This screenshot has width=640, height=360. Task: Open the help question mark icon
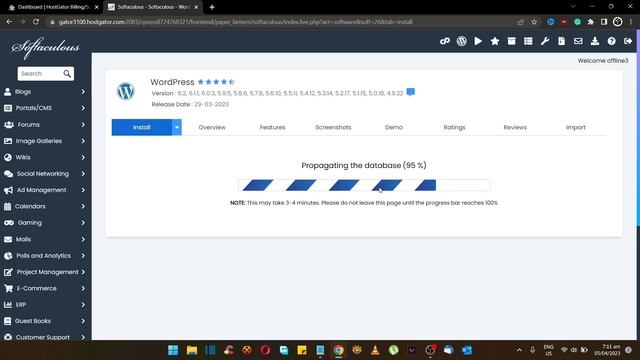pyautogui.click(x=611, y=41)
